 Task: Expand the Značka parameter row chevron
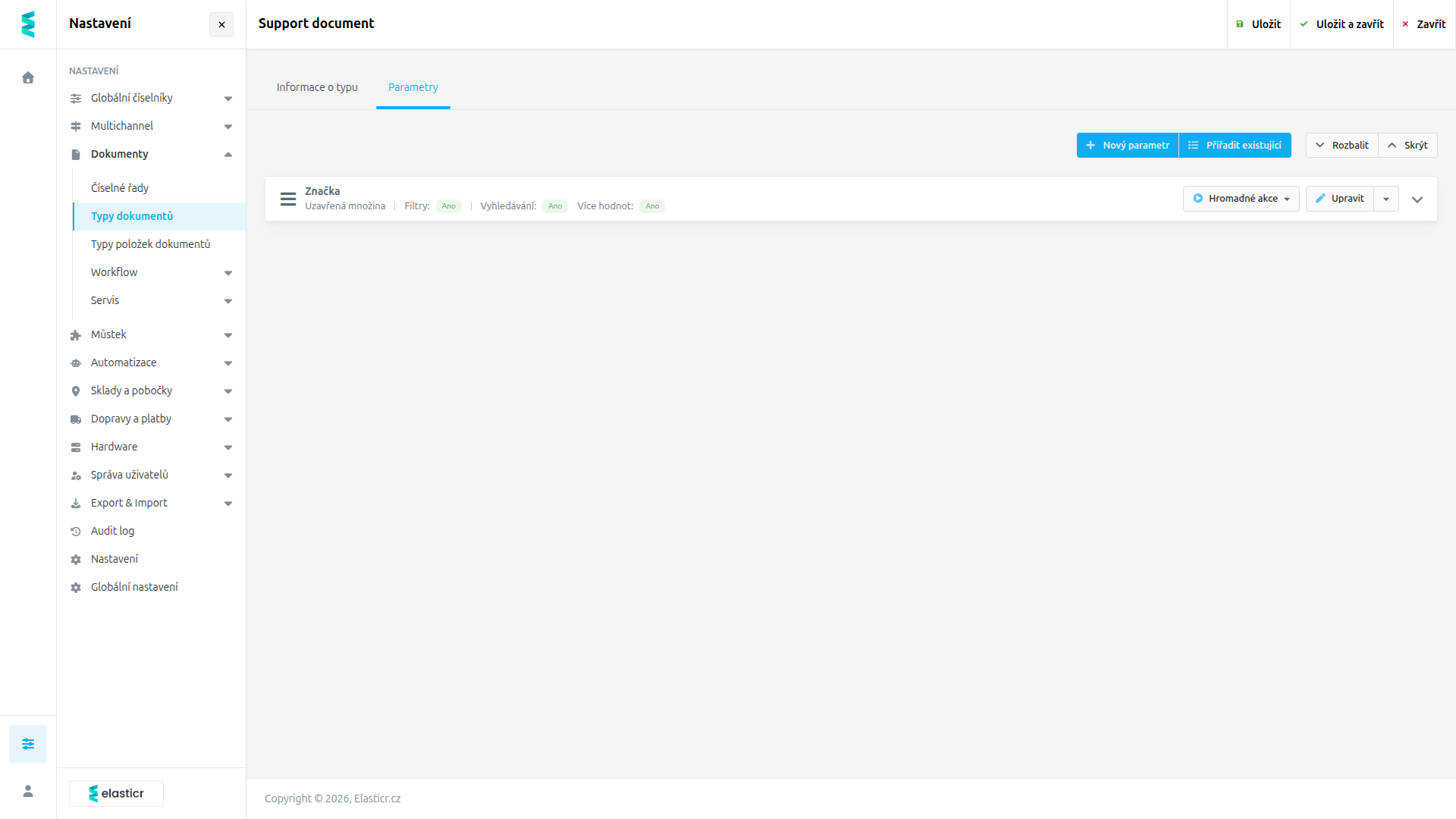pyautogui.click(x=1417, y=199)
